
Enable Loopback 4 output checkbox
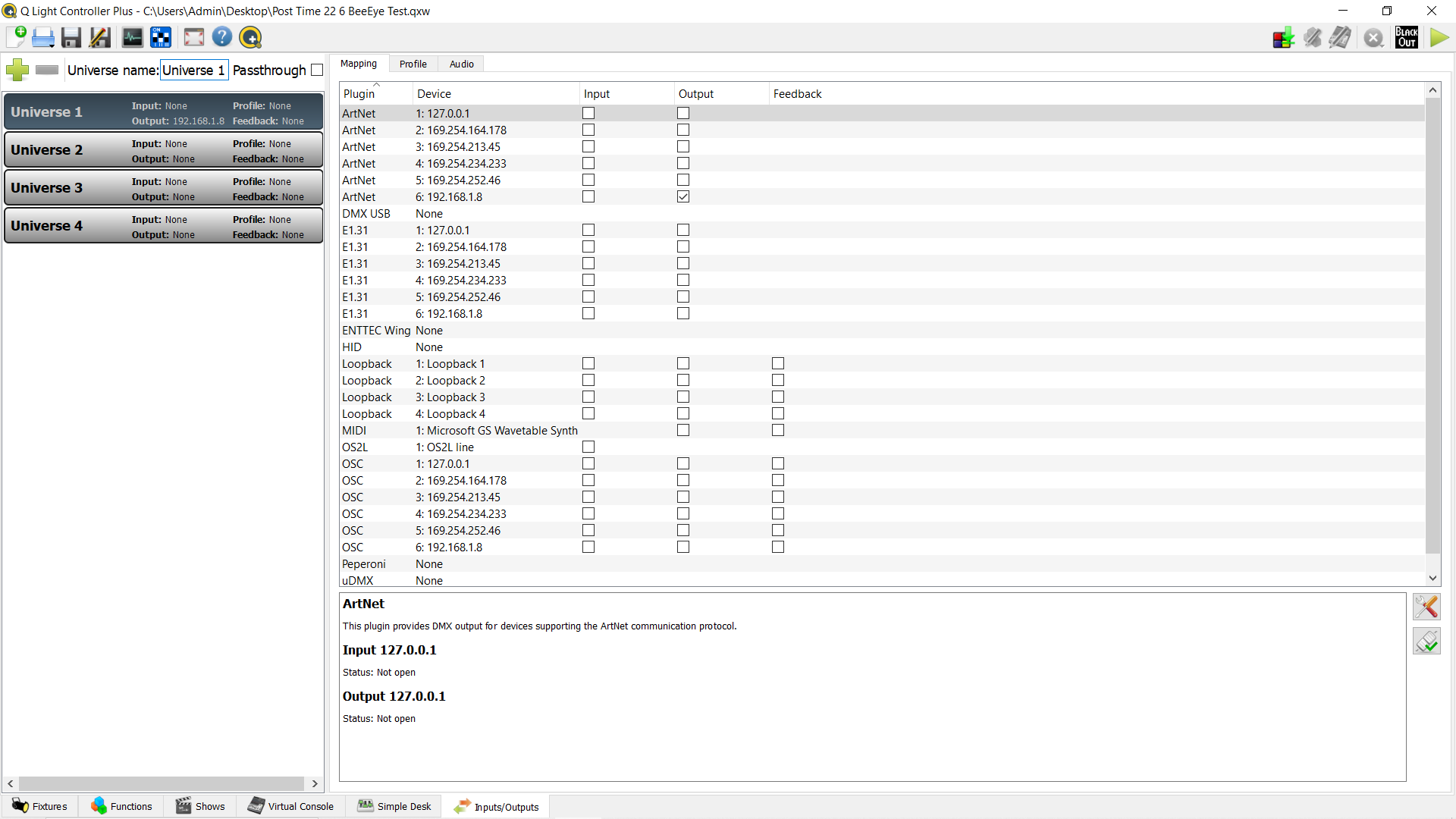[x=683, y=413]
